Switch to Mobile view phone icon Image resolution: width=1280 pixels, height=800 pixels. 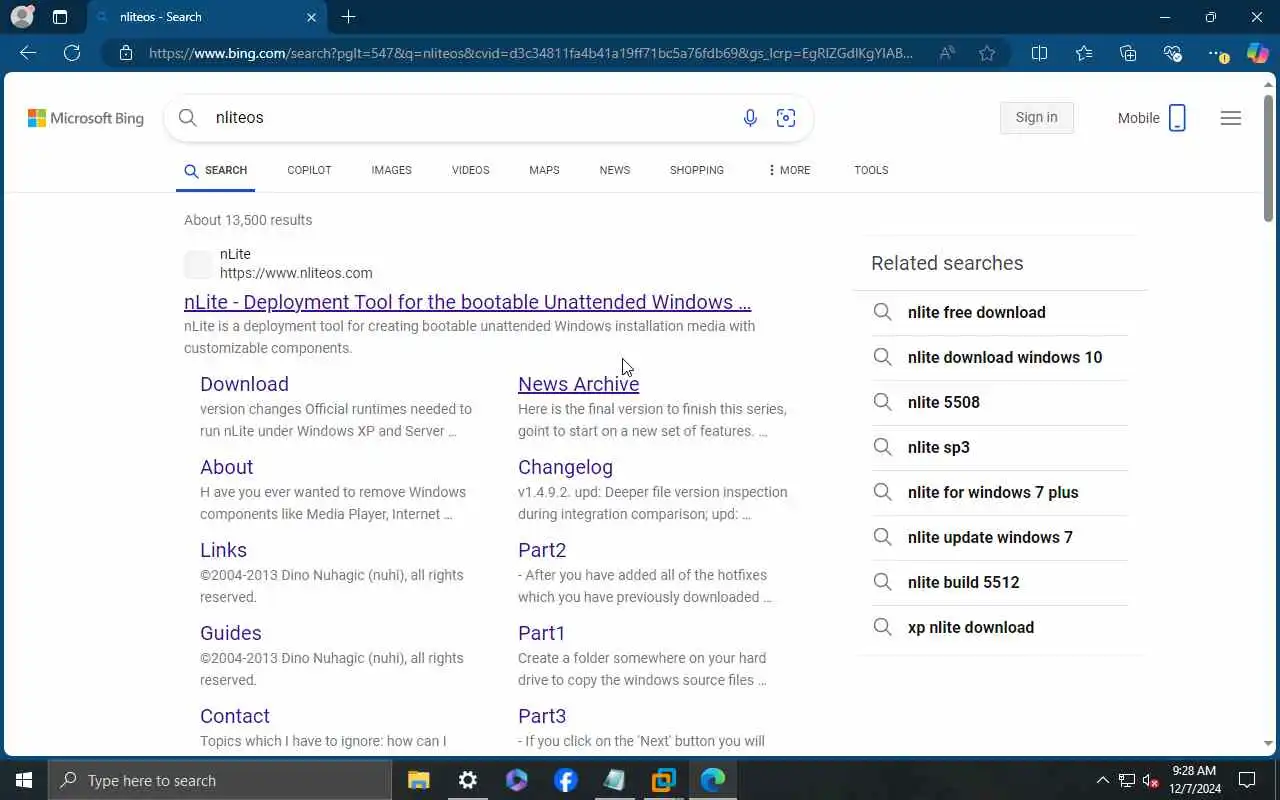pos(1177,118)
